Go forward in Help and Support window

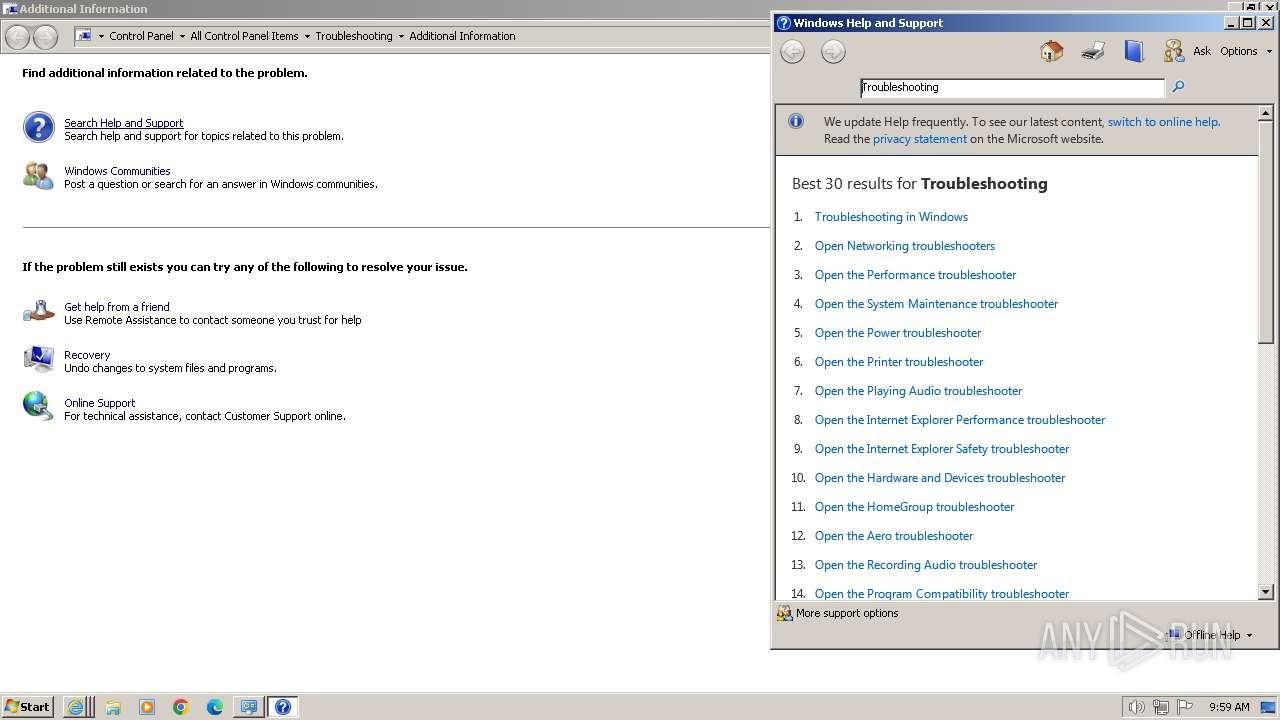pyautogui.click(x=833, y=52)
